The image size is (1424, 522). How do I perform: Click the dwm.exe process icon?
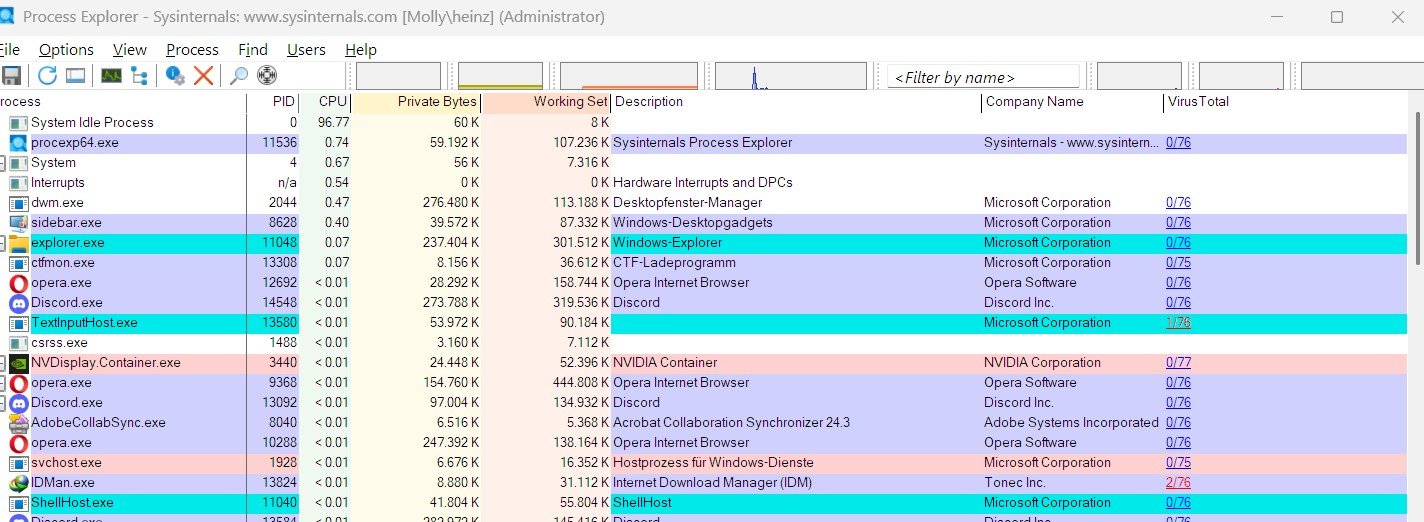(18, 203)
